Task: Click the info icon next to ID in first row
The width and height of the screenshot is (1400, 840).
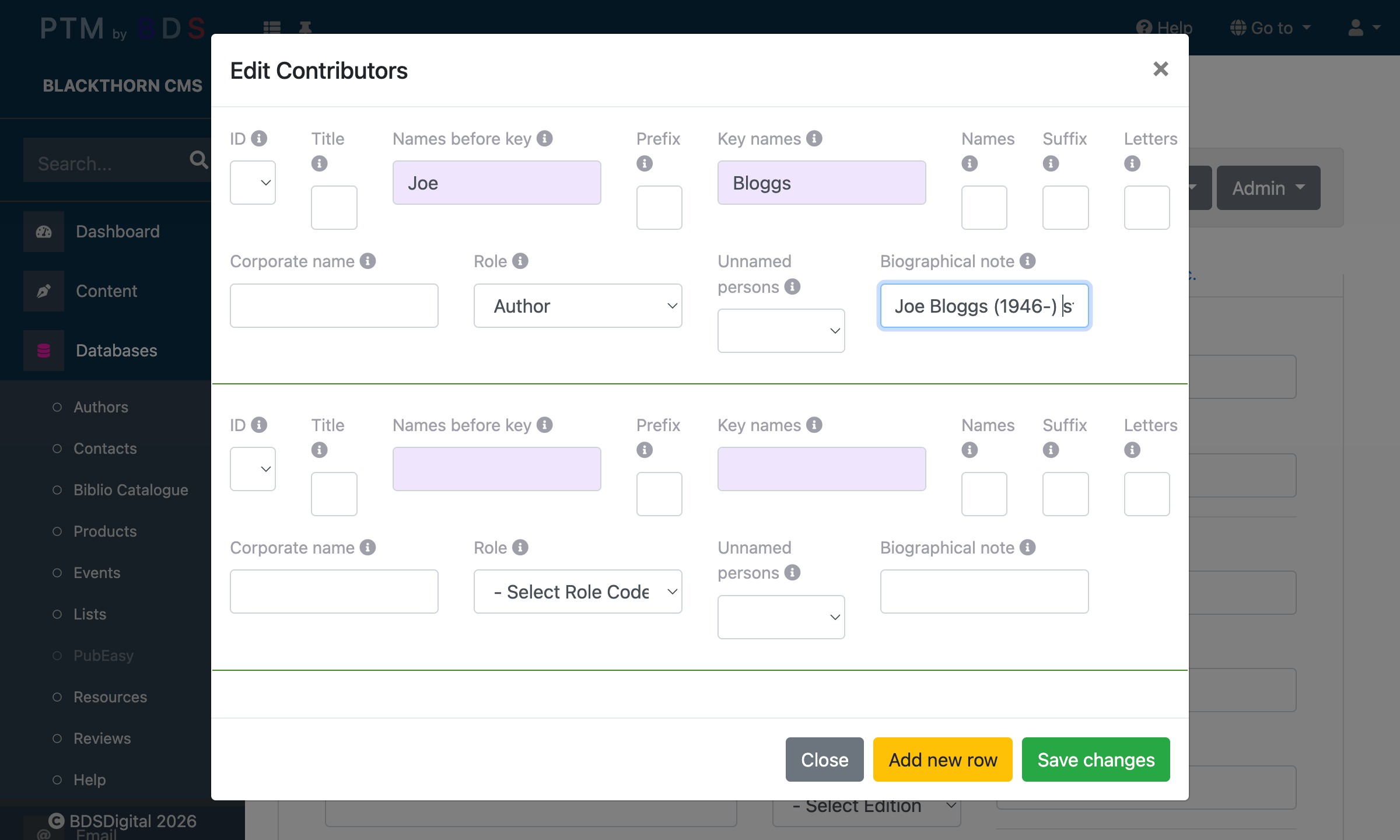Action: click(259, 138)
